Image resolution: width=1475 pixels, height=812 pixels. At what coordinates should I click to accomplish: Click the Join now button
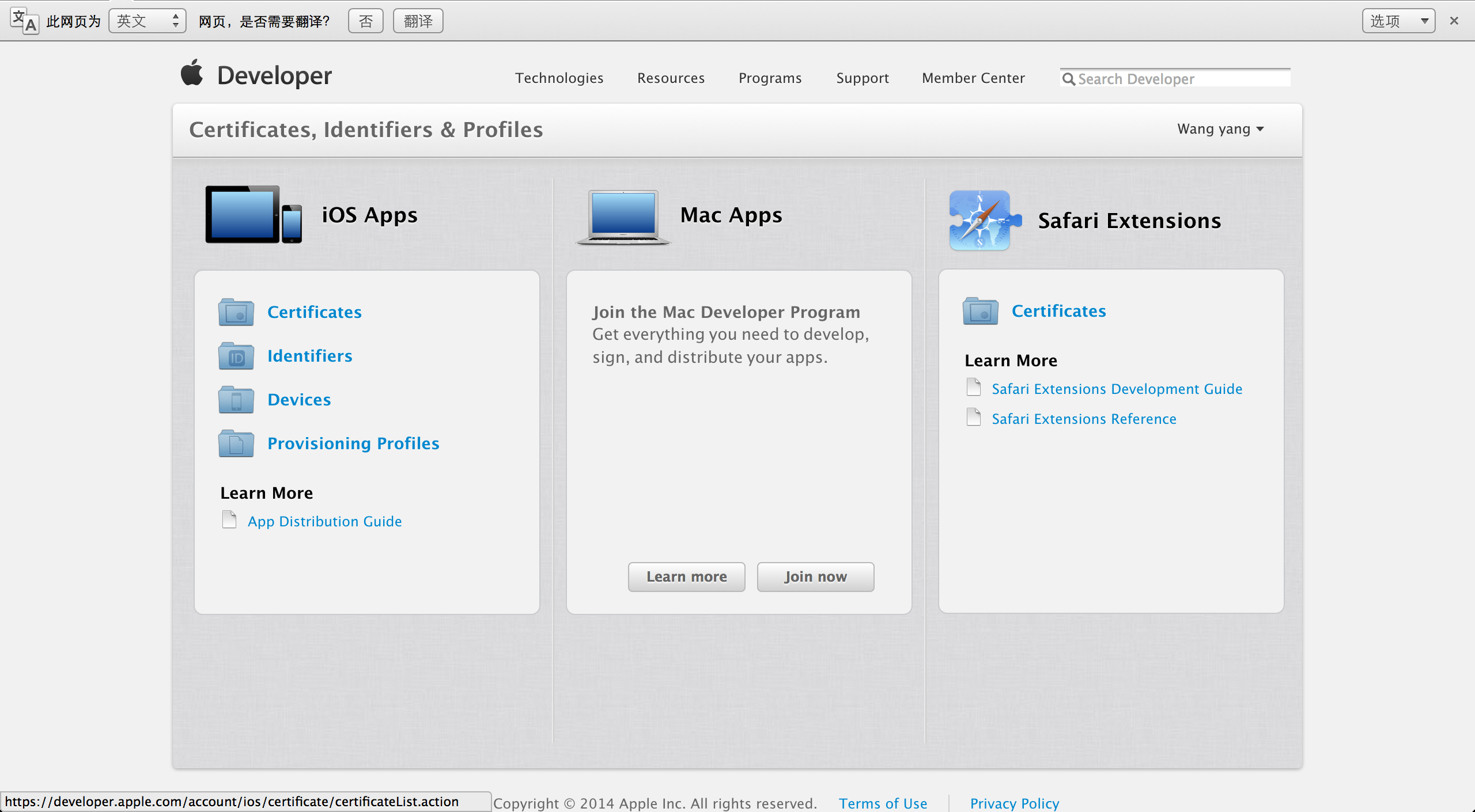pos(815,576)
